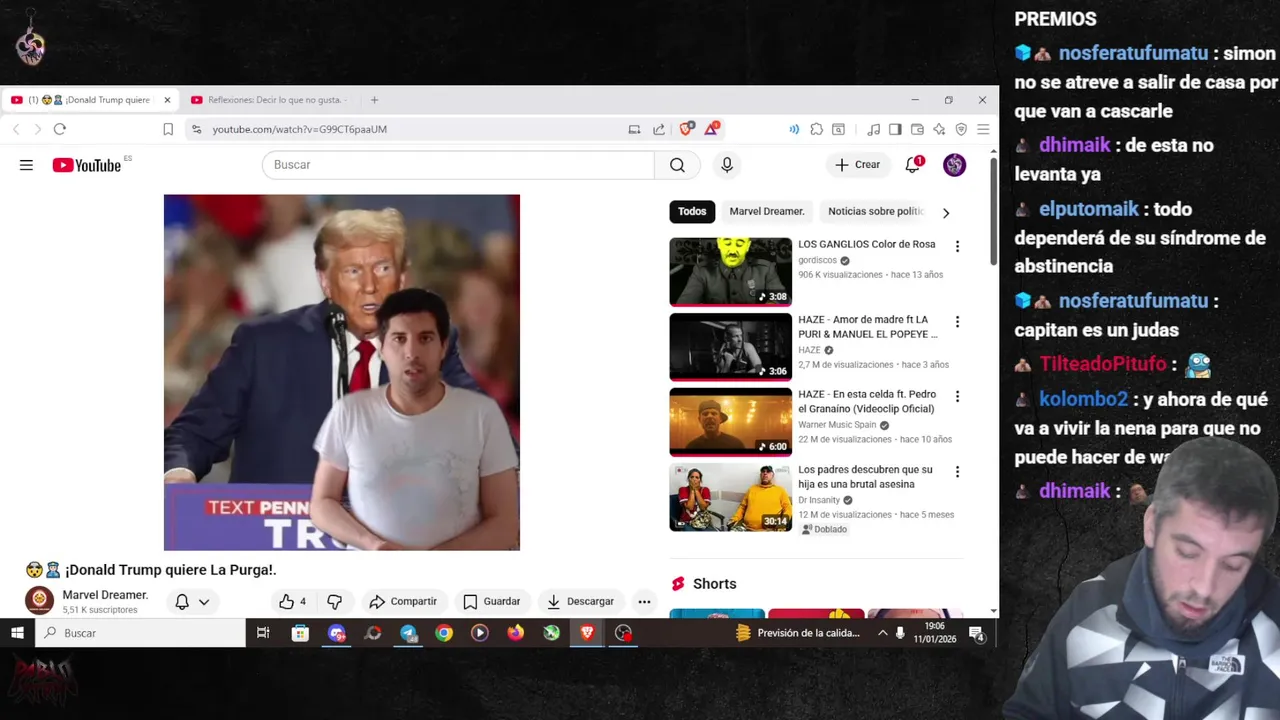Show hidden system tray icons chevron
1280x720 pixels.
pyautogui.click(x=882, y=633)
